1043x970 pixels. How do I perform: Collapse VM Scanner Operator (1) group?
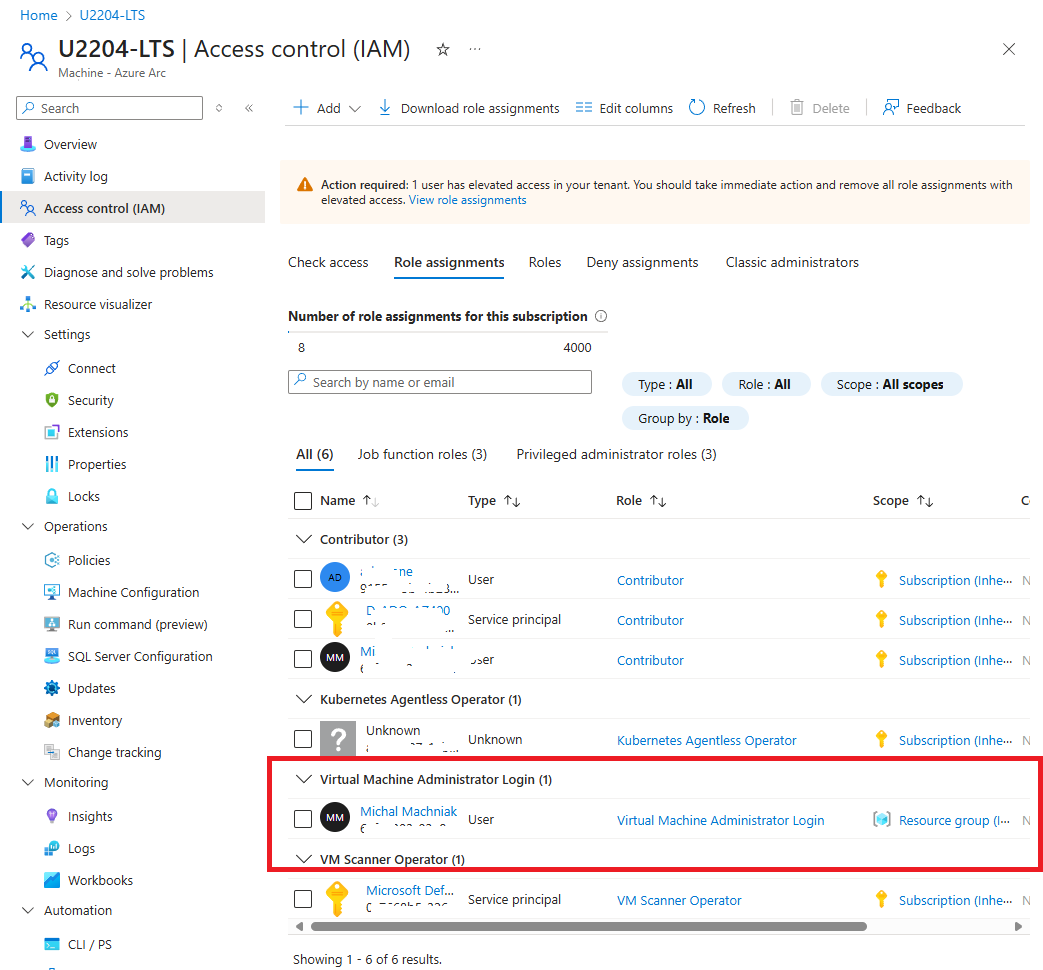point(303,859)
